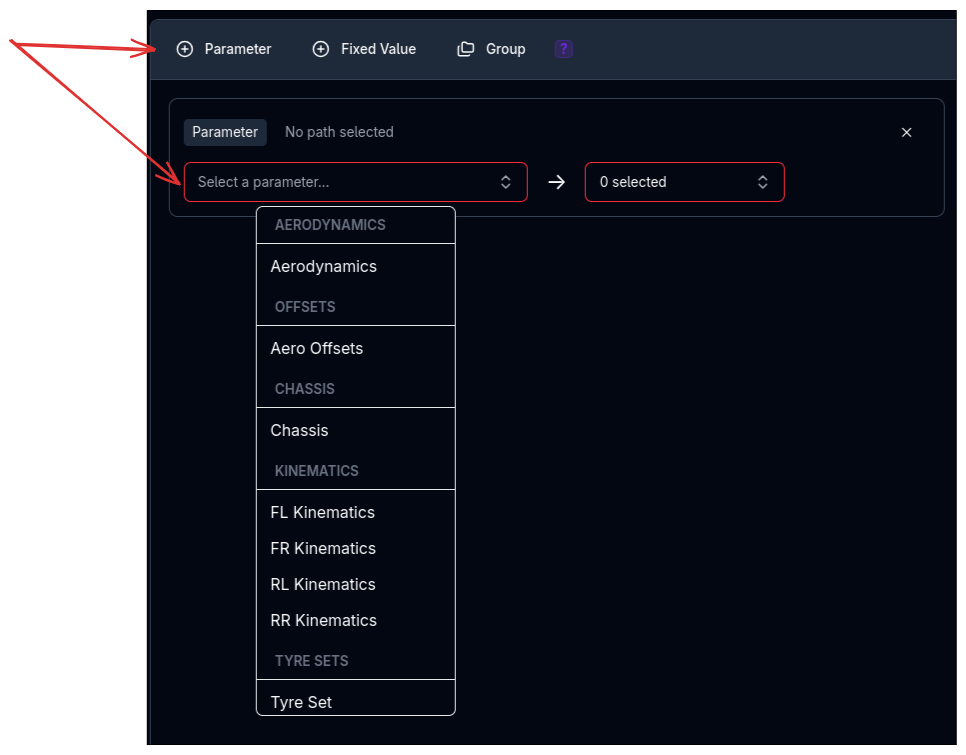Open the 'Select a parameter...' dropdown

point(355,182)
